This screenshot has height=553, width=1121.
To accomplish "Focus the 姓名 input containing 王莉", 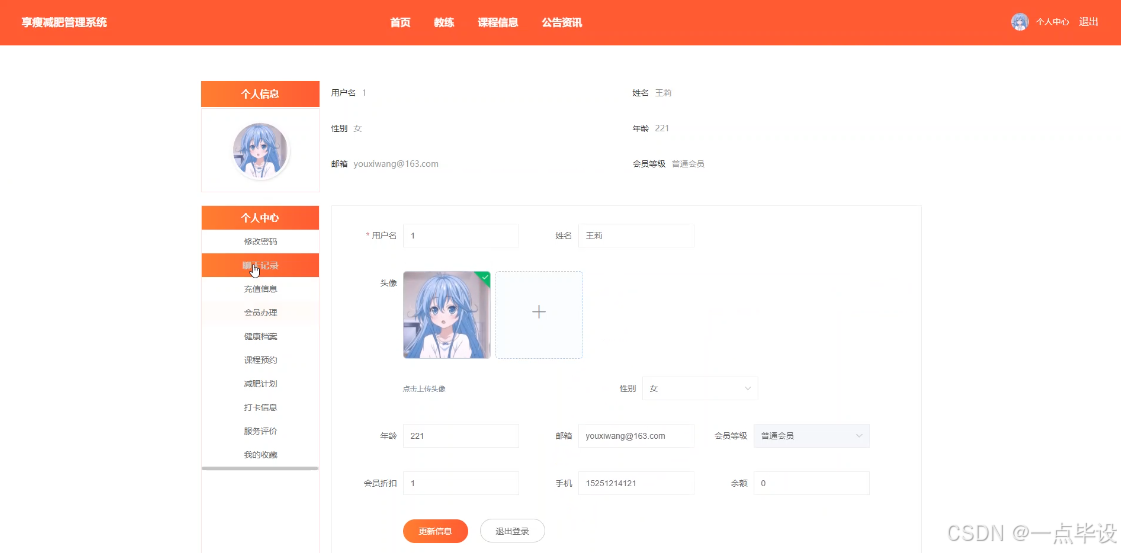I will (636, 236).
